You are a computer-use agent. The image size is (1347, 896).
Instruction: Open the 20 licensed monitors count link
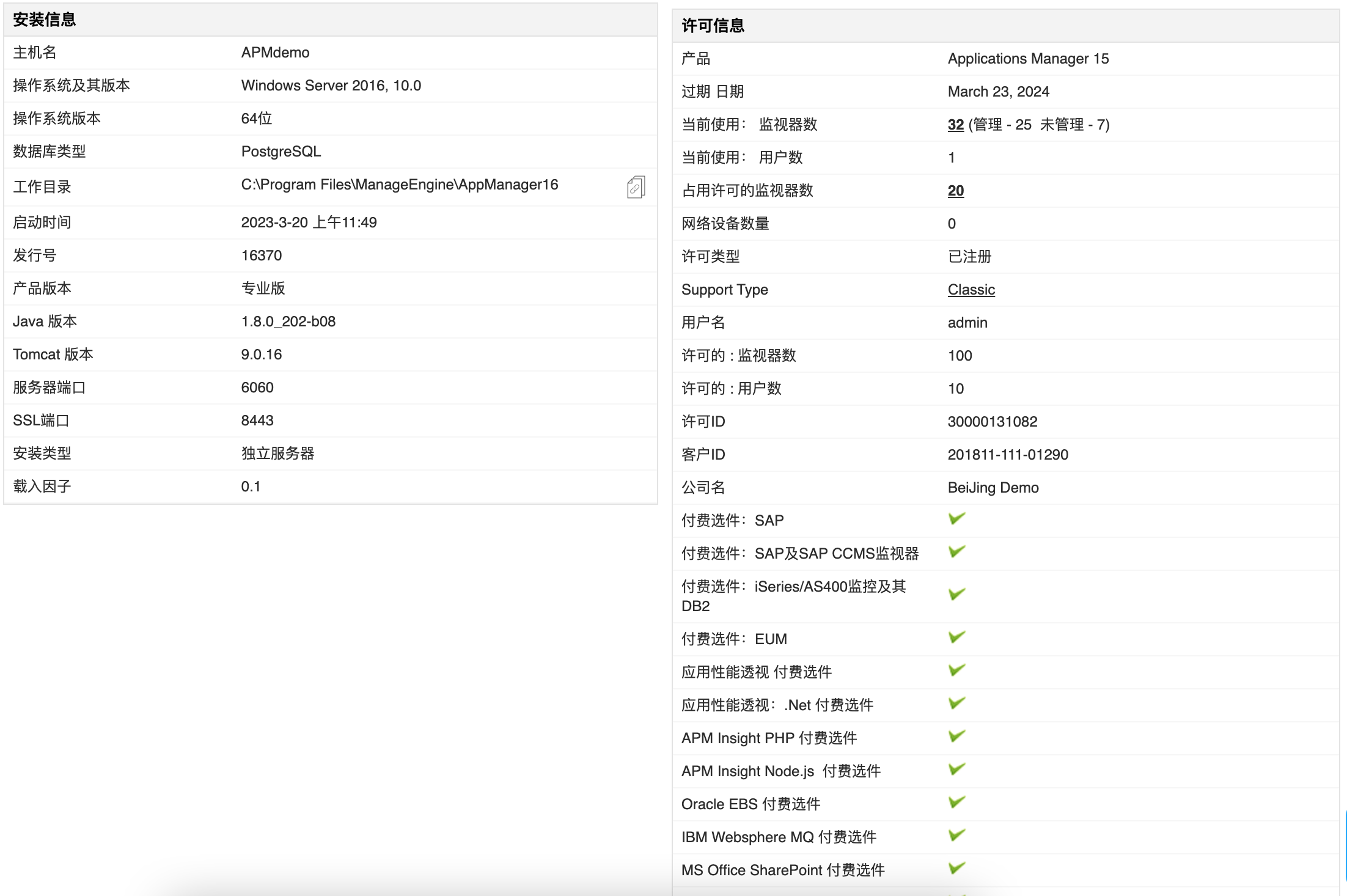956,191
